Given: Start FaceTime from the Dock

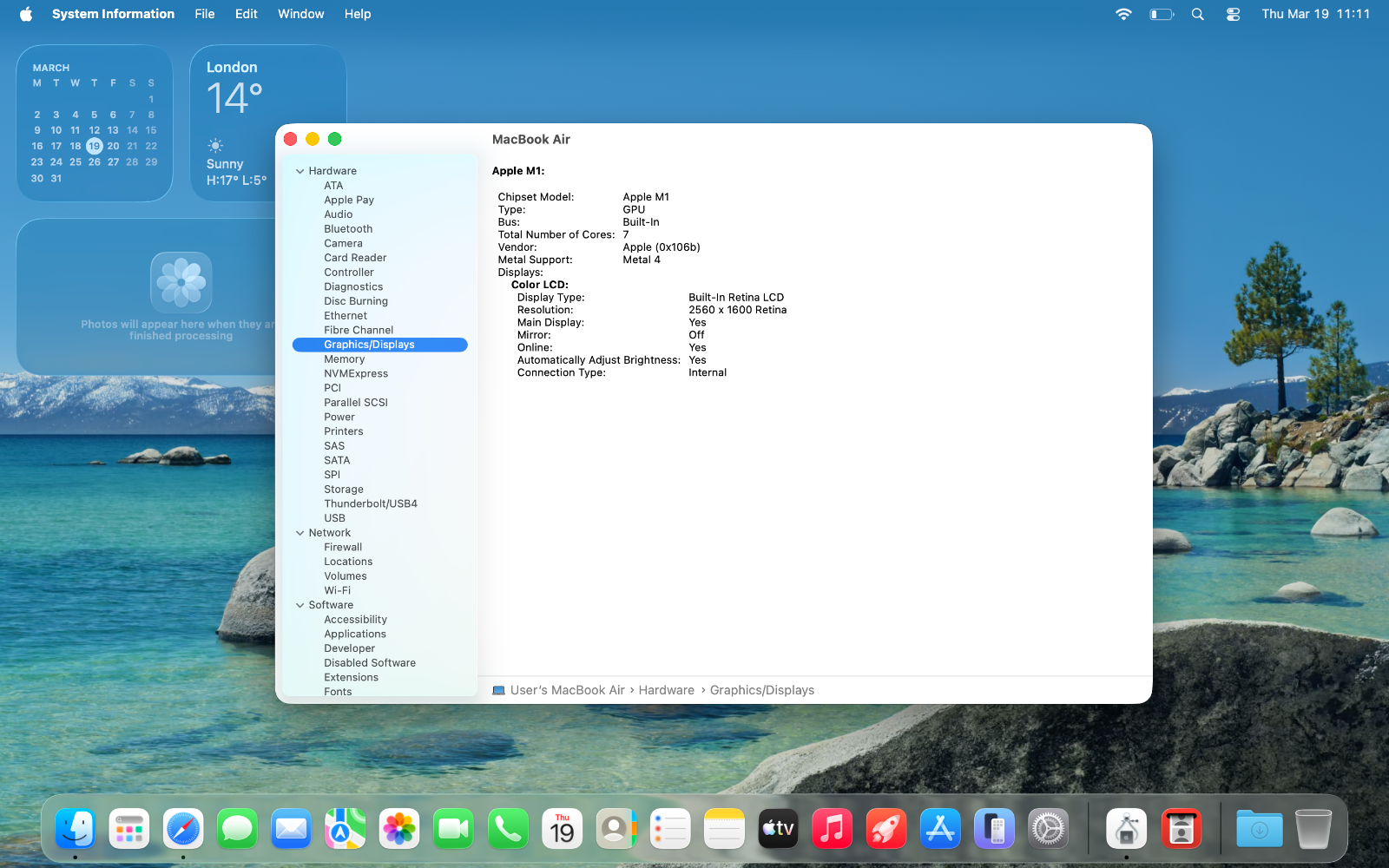Looking at the screenshot, I should tap(453, 830).
